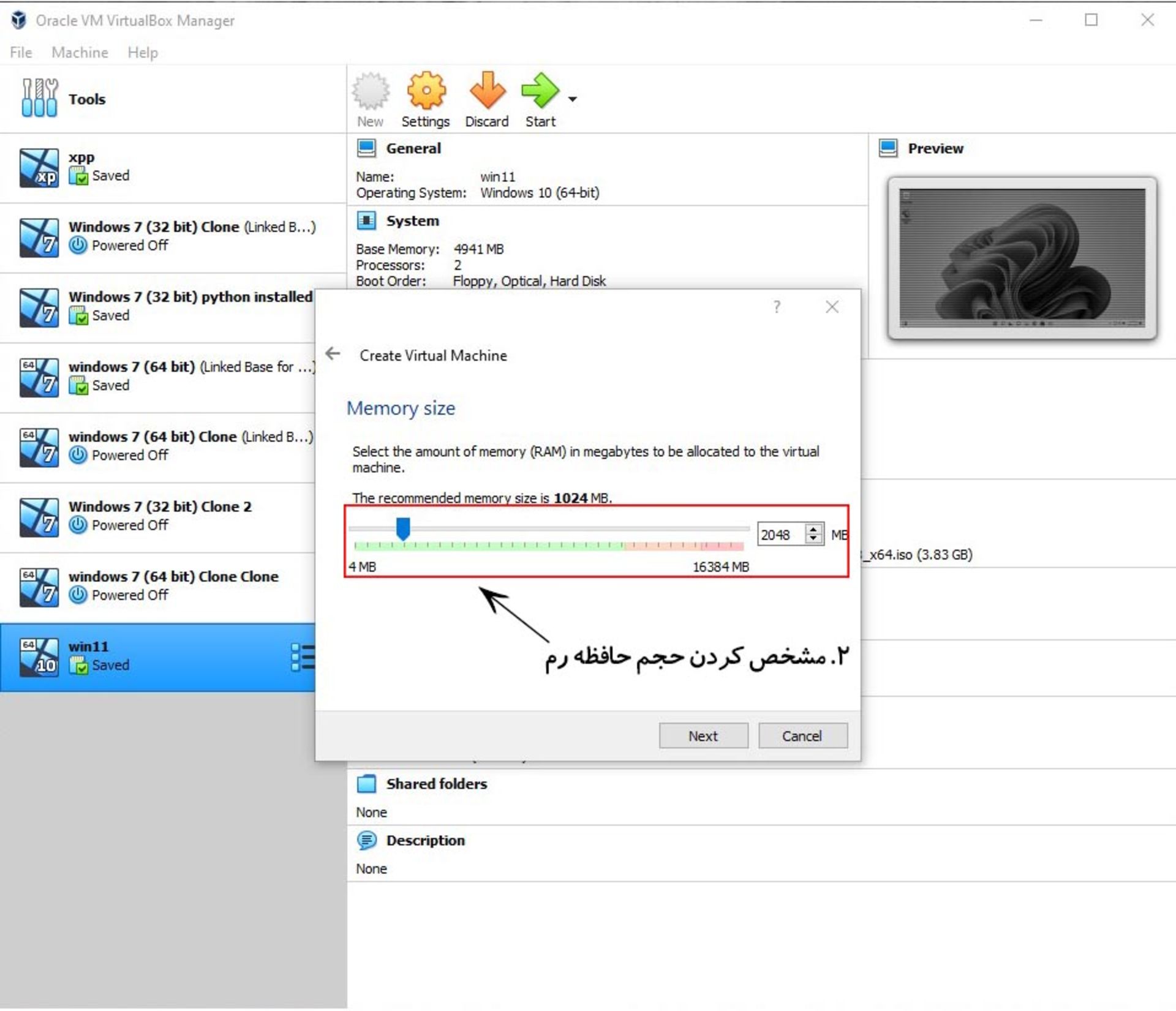The width and height of the screenshot is (1176, 1011).
Task: Maximize the VirtualBox Manager window
Action: (x=1091, y=20)
